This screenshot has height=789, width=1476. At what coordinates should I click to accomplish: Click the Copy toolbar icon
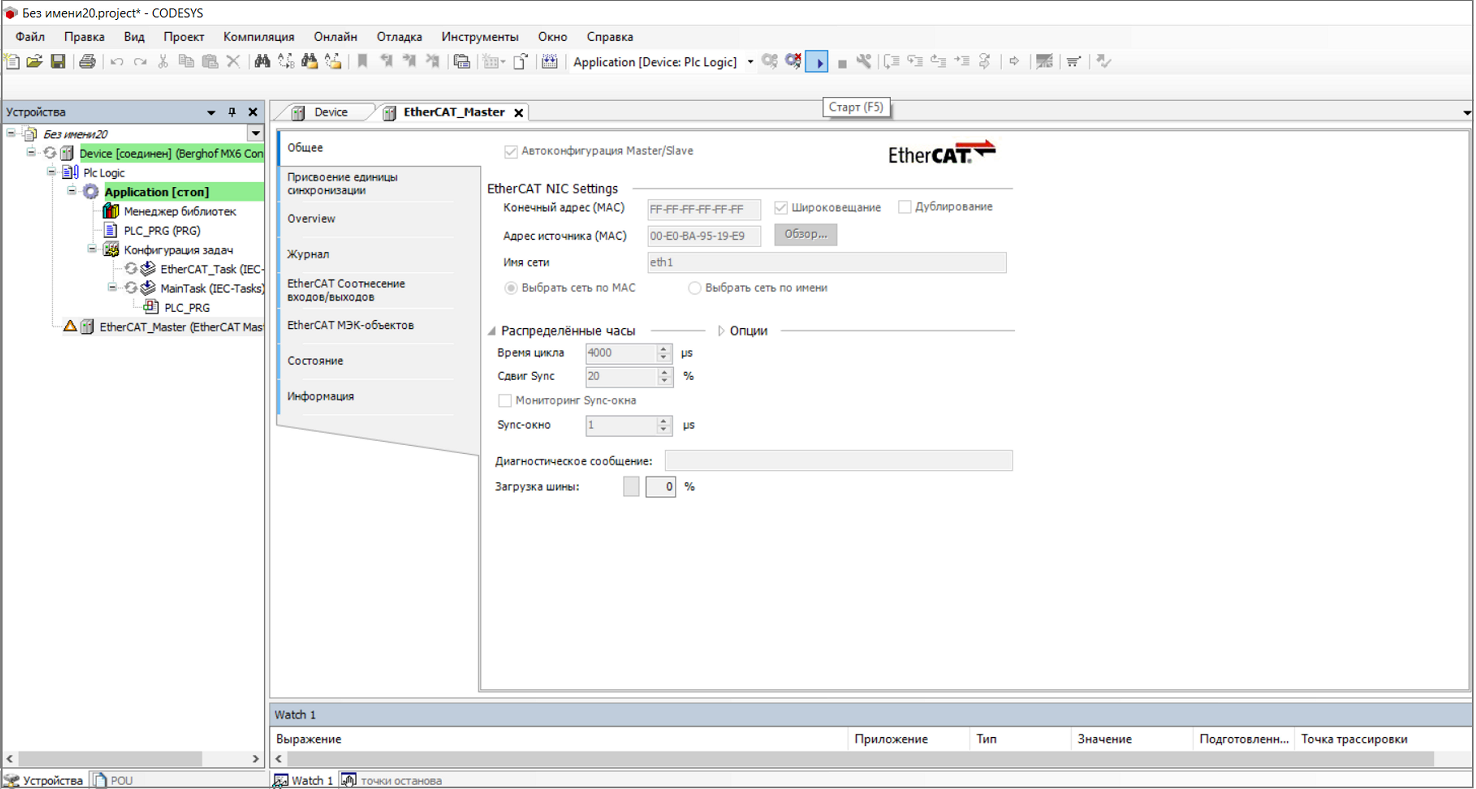186,62
